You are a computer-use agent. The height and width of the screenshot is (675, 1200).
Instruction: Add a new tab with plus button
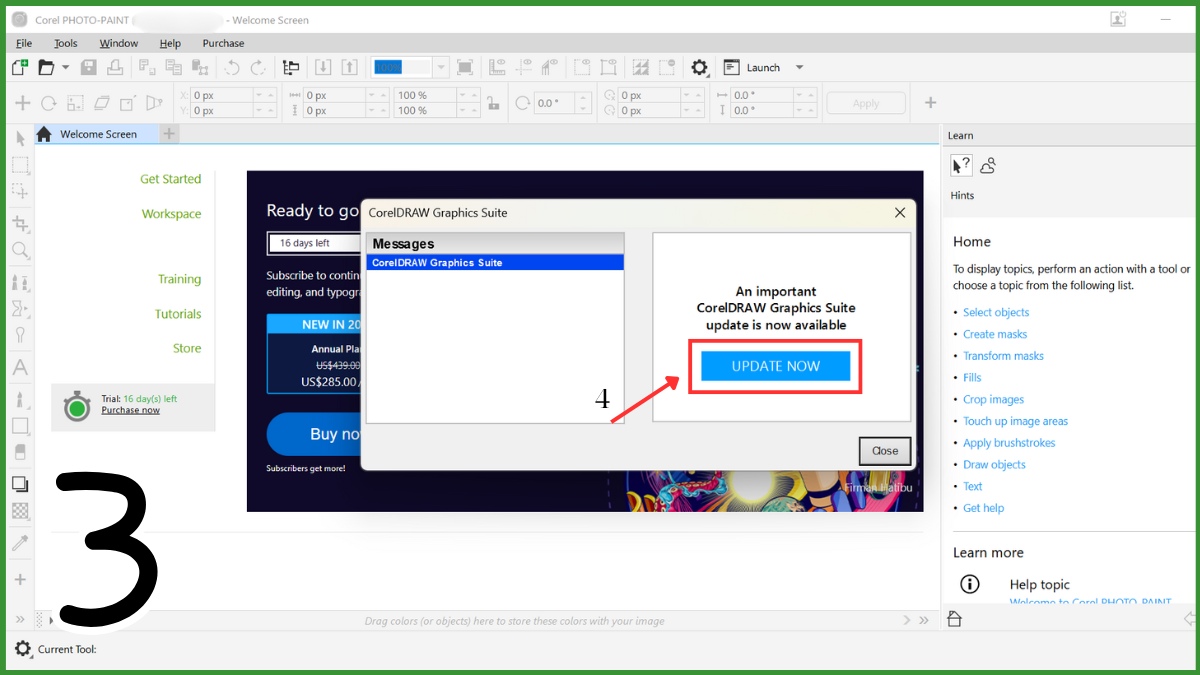pyautogui.click(x=169, y=134)
